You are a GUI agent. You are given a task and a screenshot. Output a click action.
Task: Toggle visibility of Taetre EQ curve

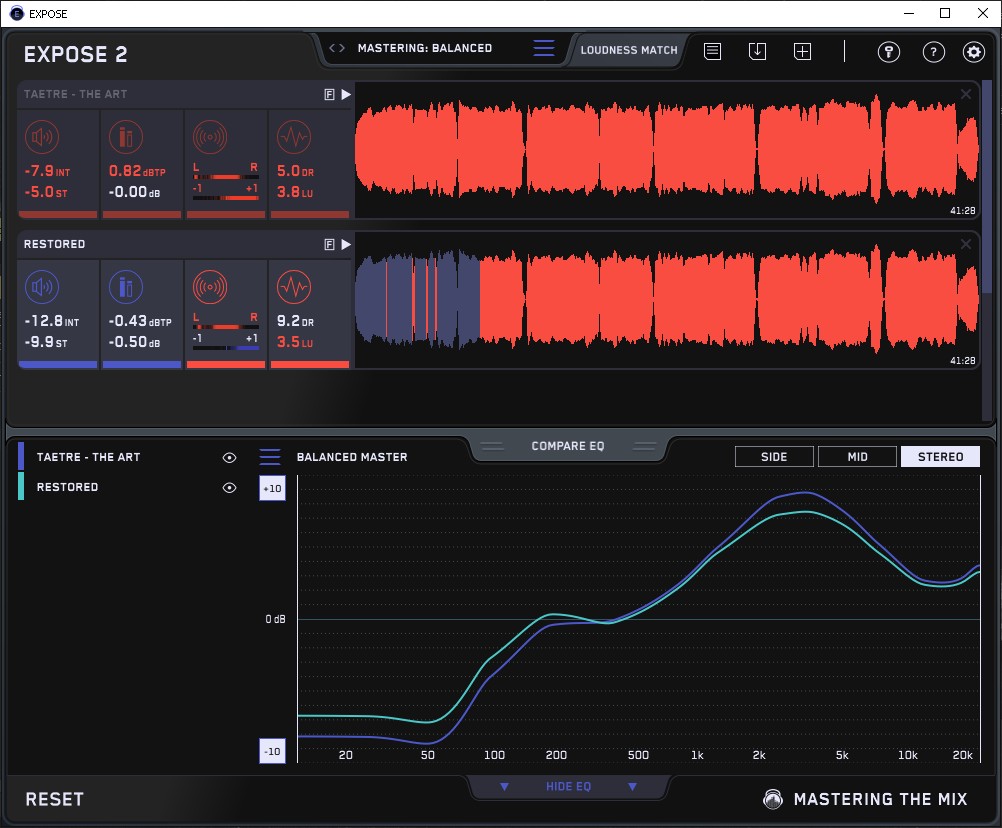(229, 457)
